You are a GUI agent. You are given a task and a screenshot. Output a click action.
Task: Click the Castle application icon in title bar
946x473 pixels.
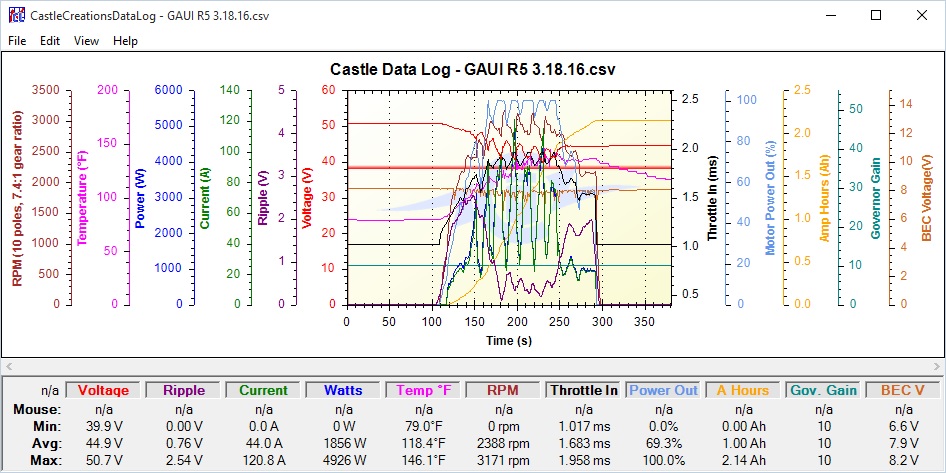(x=16, y=15)
